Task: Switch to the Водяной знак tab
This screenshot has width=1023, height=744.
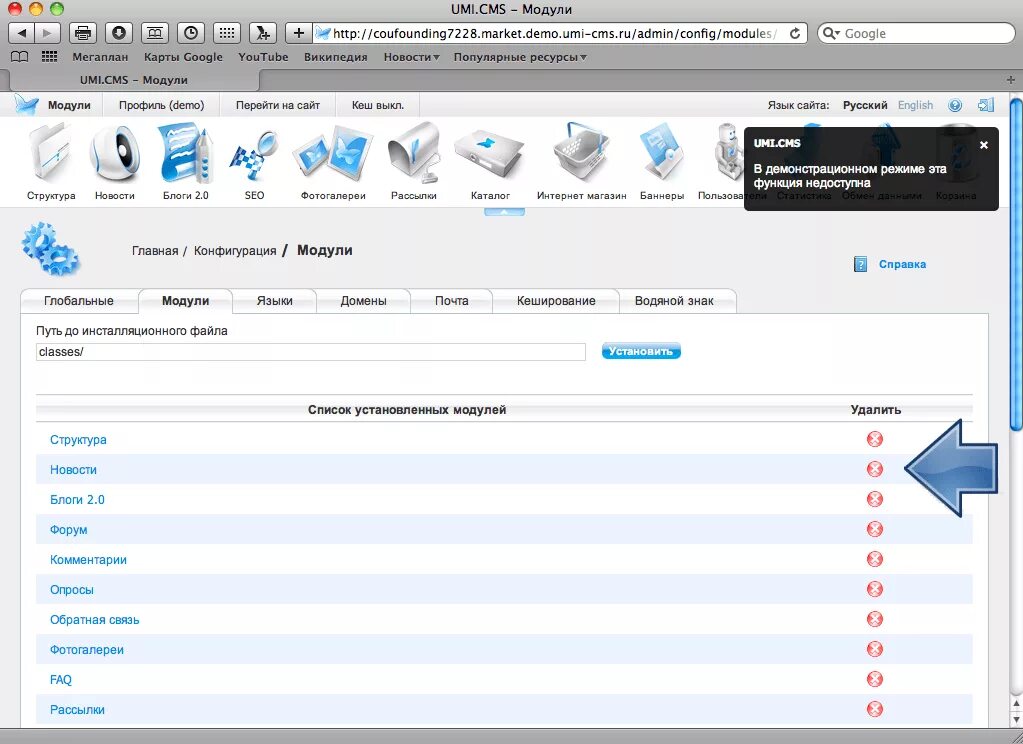Action: tap(674, 301)
